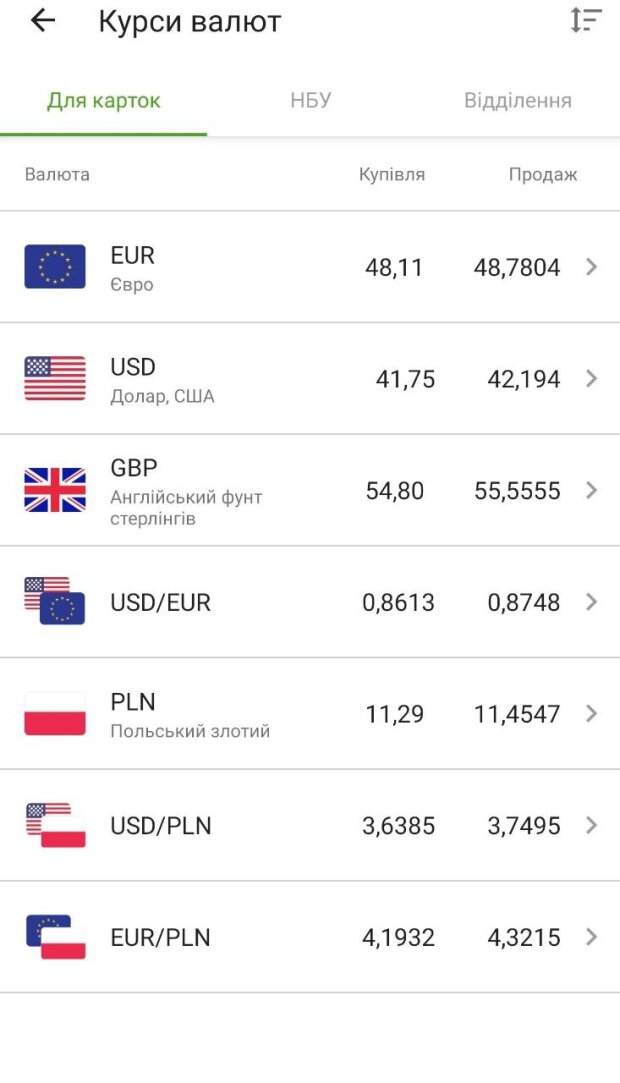Expand the USD row chevron
The image size is (620, 1083).
click(x=592, y=379)
